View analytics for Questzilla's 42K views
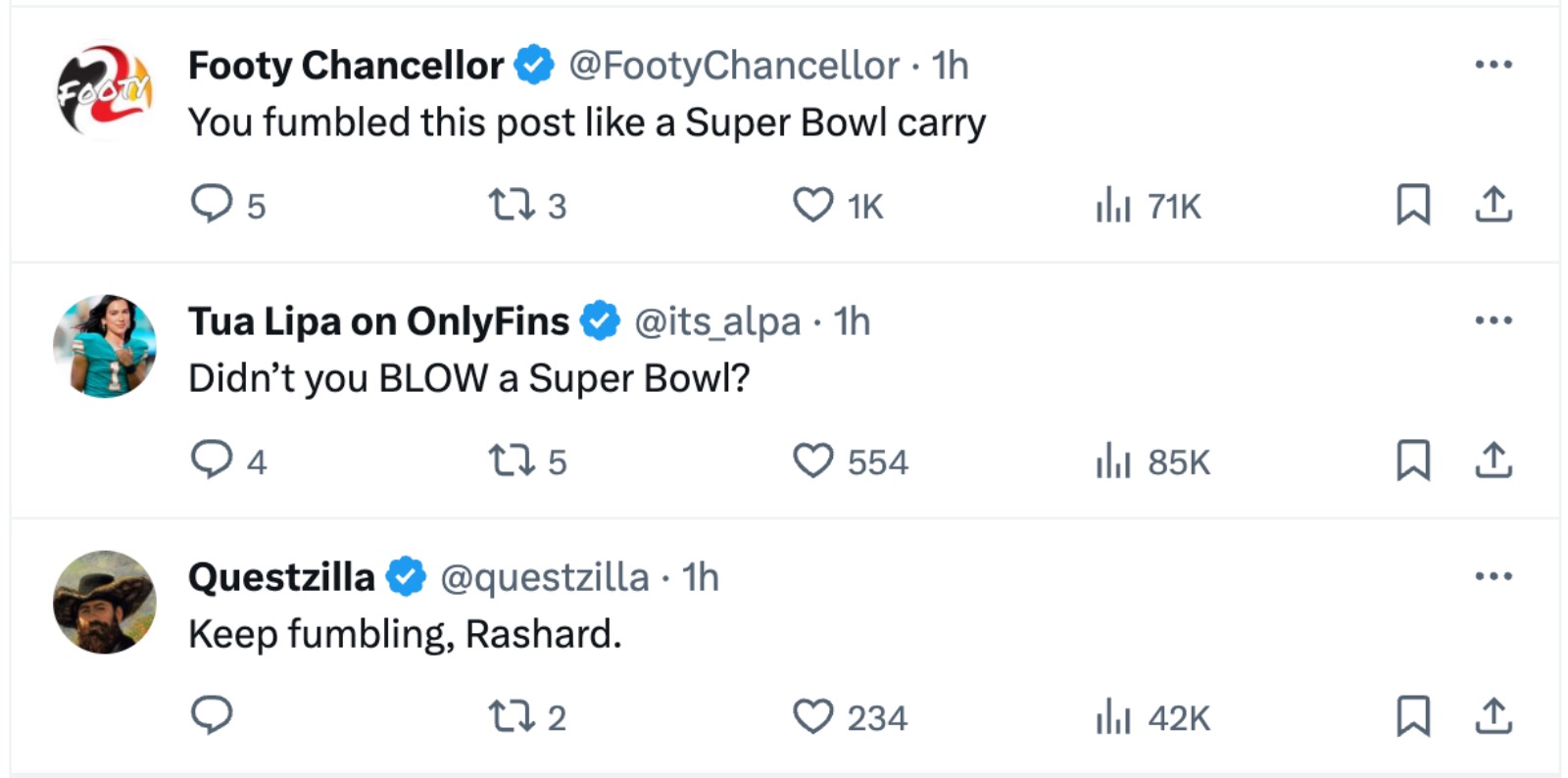The height and width of the screenshot is (778, 1568). (x=1113, y=717)
